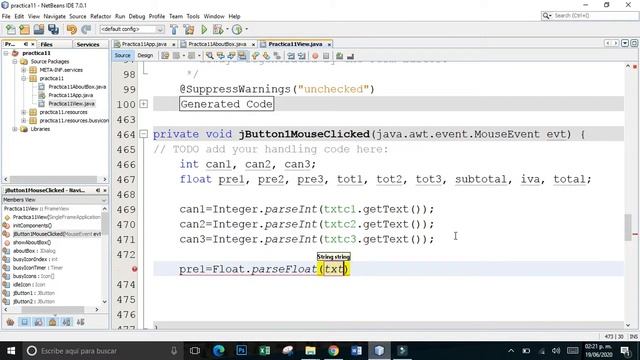Expand the META-INF.services package
Image resolution: width=640 pixels, height=360 pixels.
point(24,70)
